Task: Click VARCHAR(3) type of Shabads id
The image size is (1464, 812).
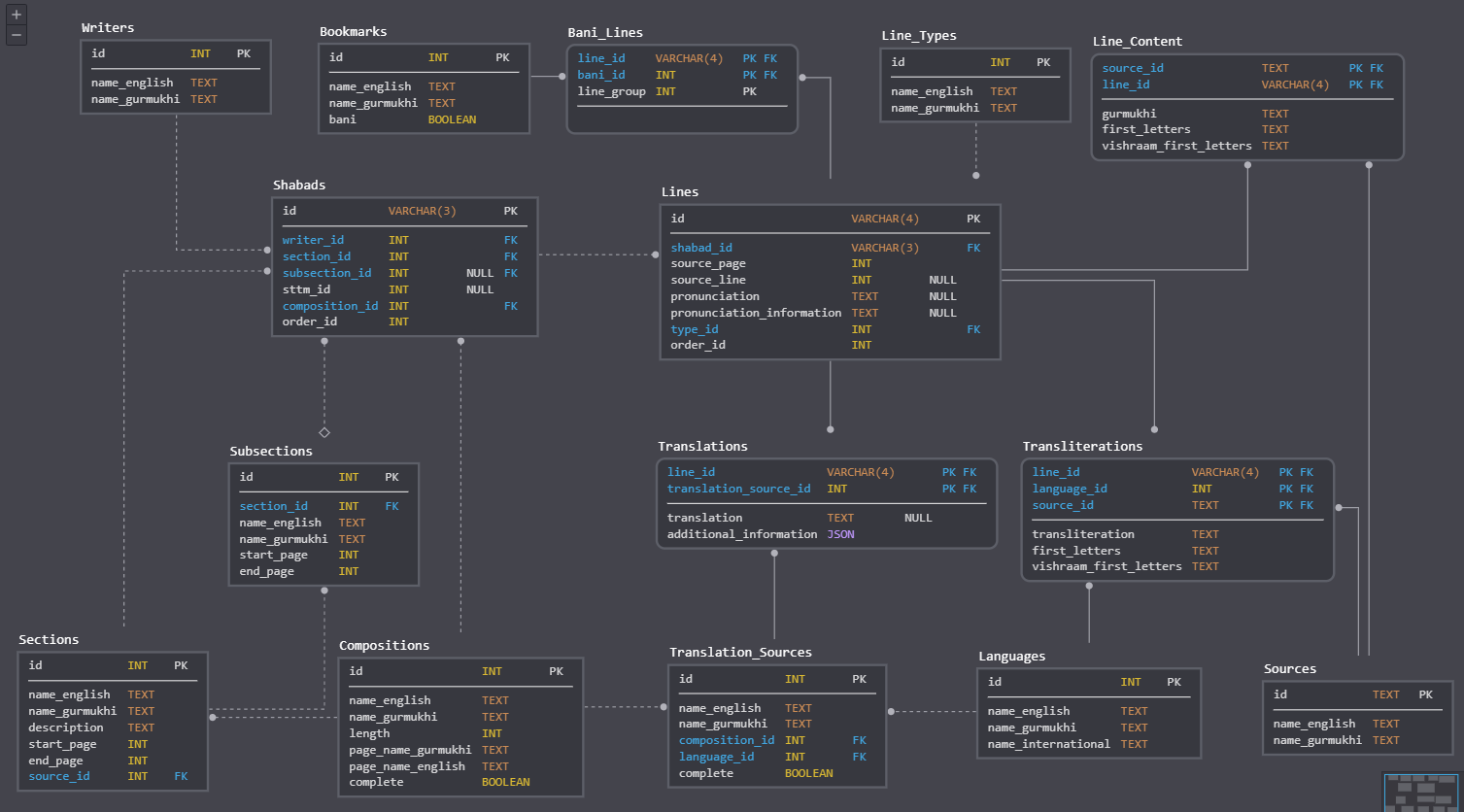Action: click(x=422, y=211)
